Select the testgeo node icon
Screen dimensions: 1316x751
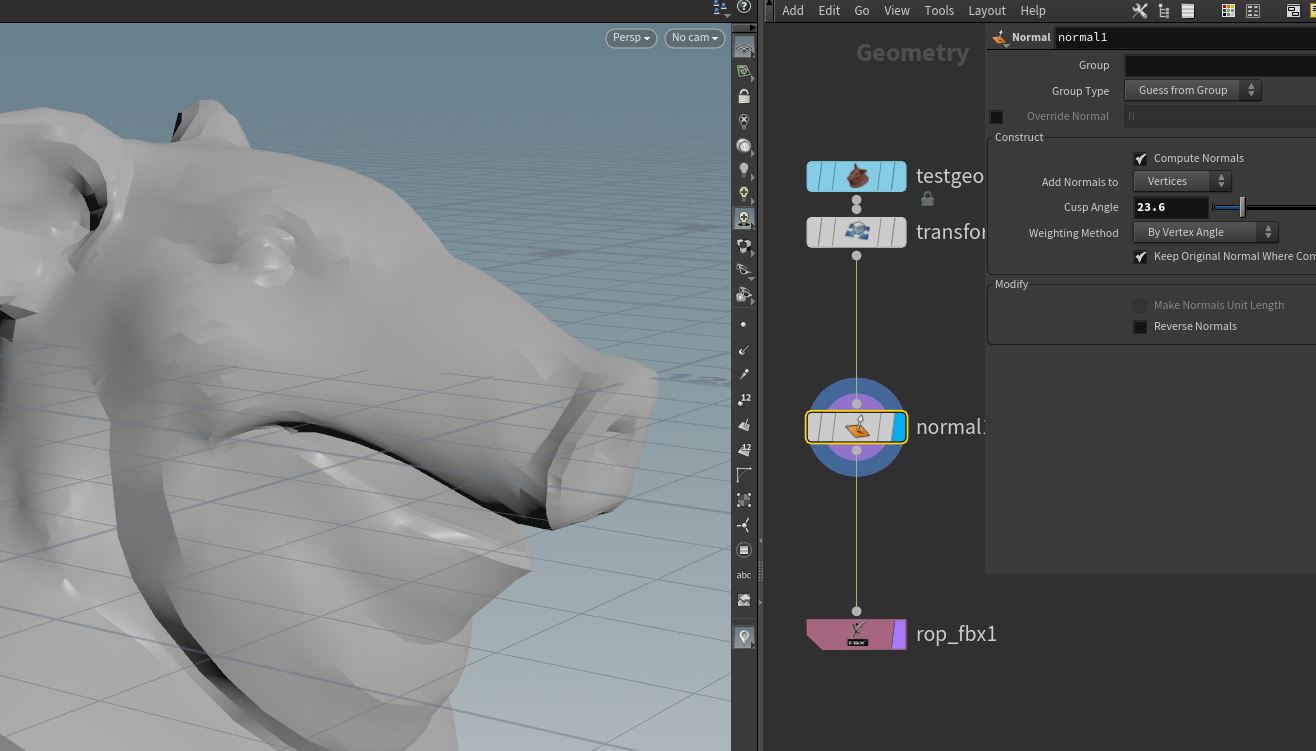[857, 177]
